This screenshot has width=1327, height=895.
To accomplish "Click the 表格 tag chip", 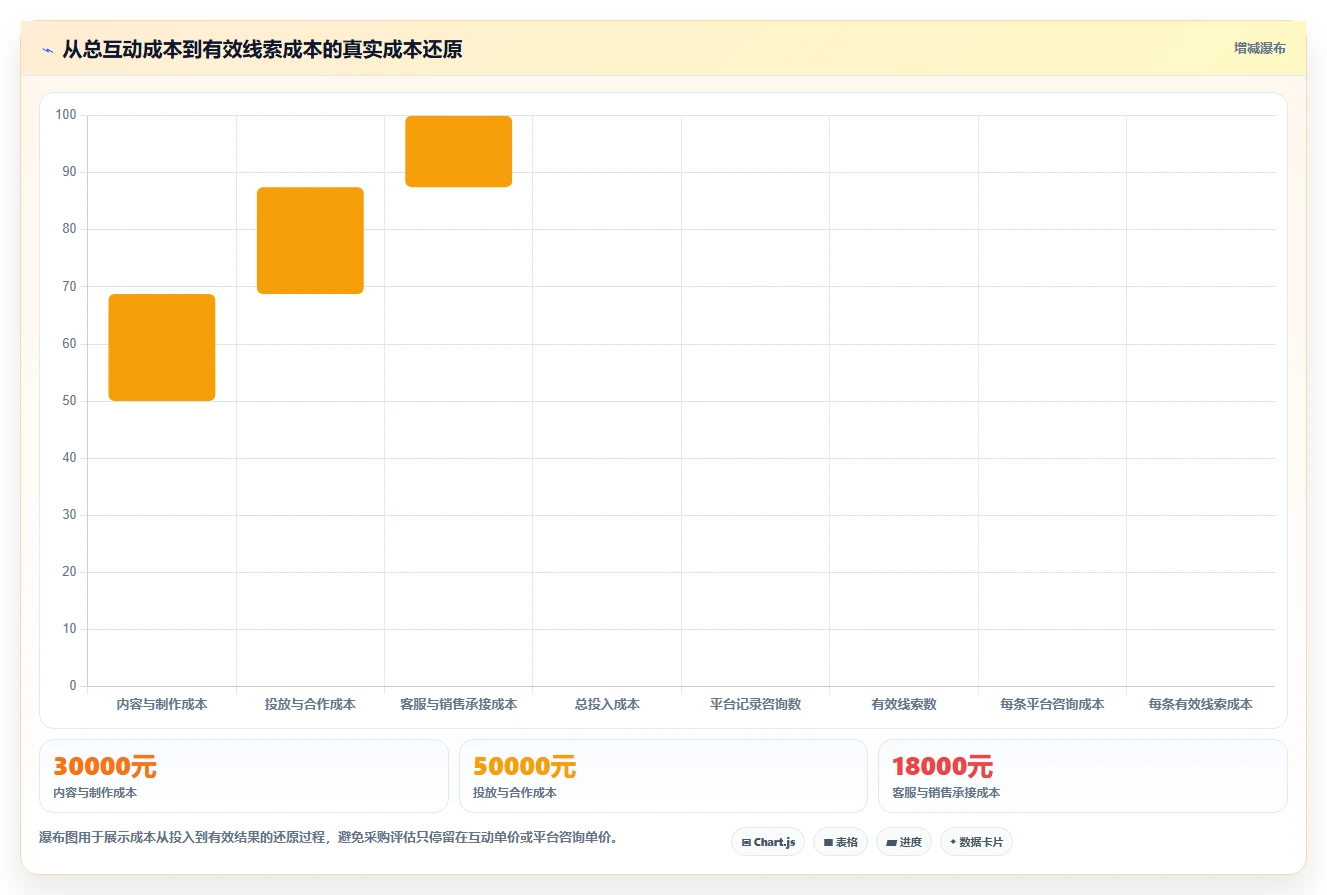I will (x=841, y=842).
